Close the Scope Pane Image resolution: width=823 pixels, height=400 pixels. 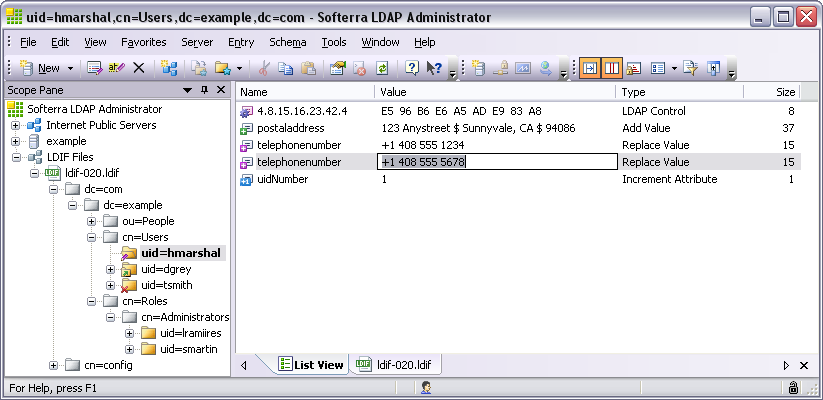coord(221,90)
